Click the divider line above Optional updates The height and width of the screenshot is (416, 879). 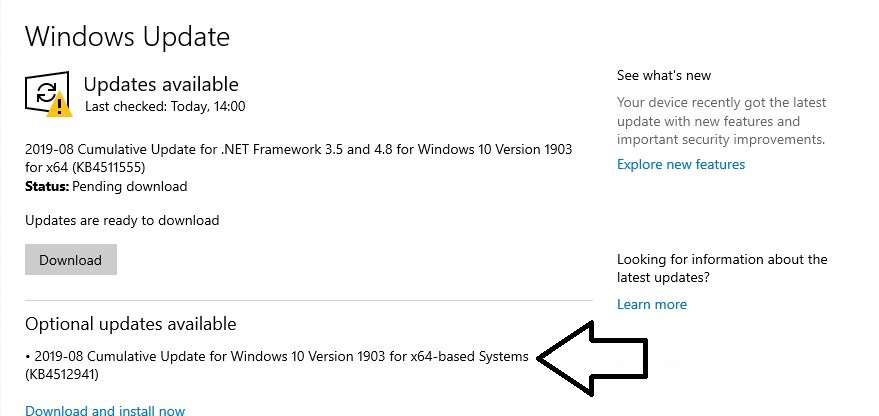point(309,301)
